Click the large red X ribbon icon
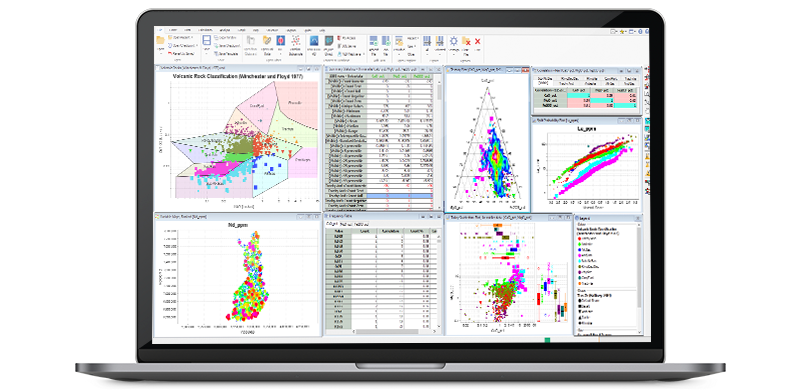 478,41
